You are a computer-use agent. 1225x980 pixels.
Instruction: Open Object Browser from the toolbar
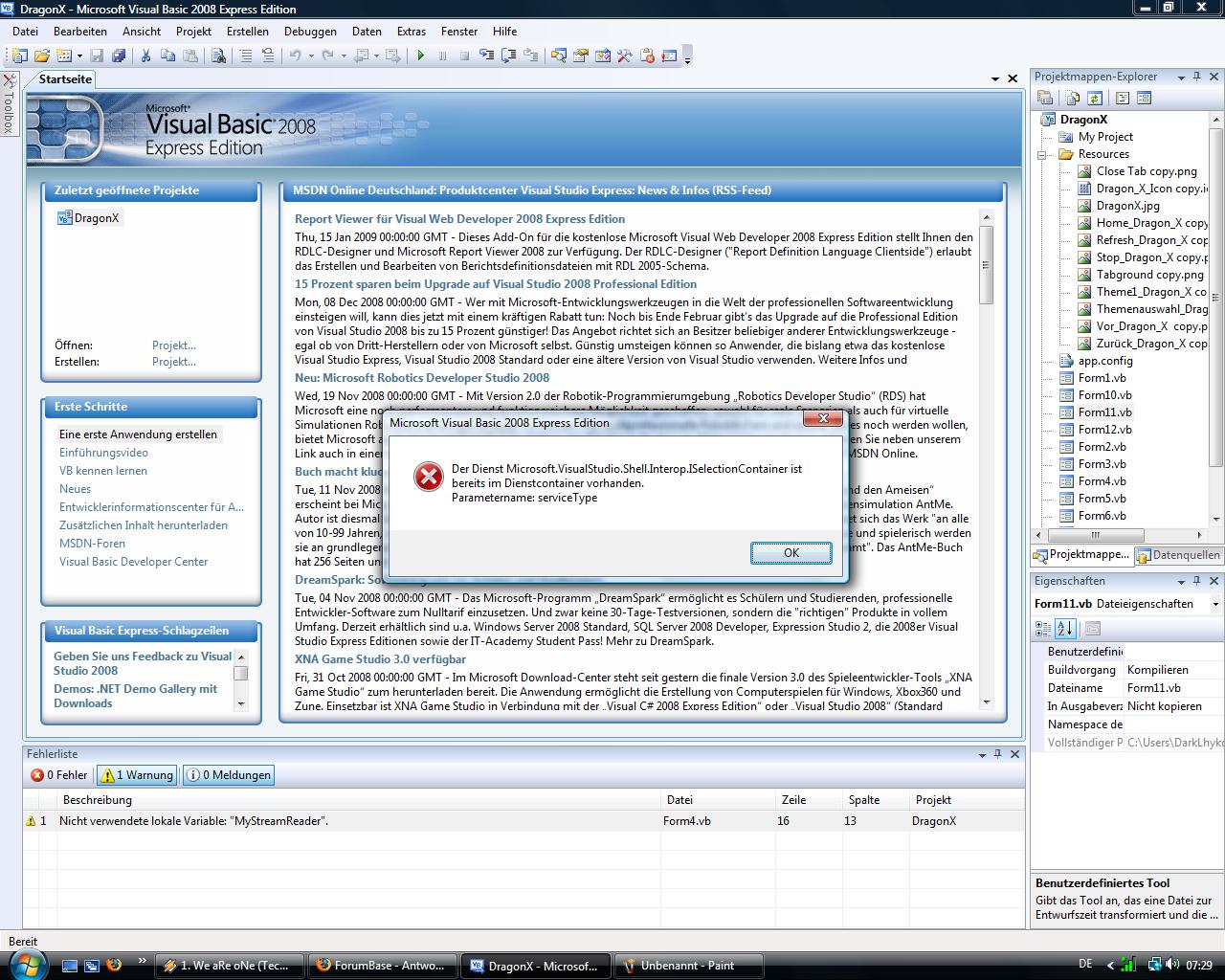[603, 56]
